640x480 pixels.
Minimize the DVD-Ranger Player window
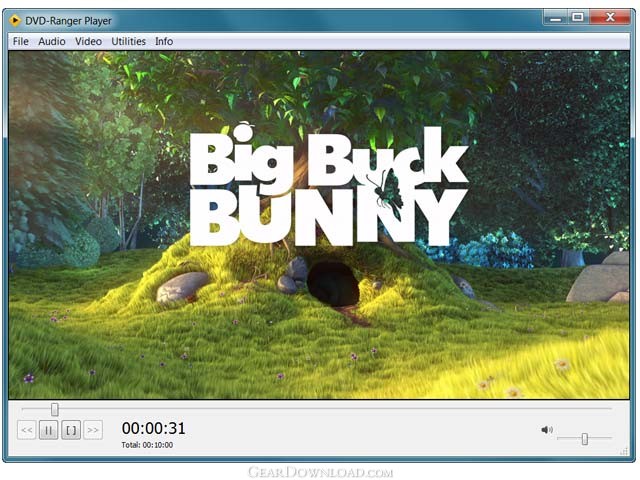556,17
